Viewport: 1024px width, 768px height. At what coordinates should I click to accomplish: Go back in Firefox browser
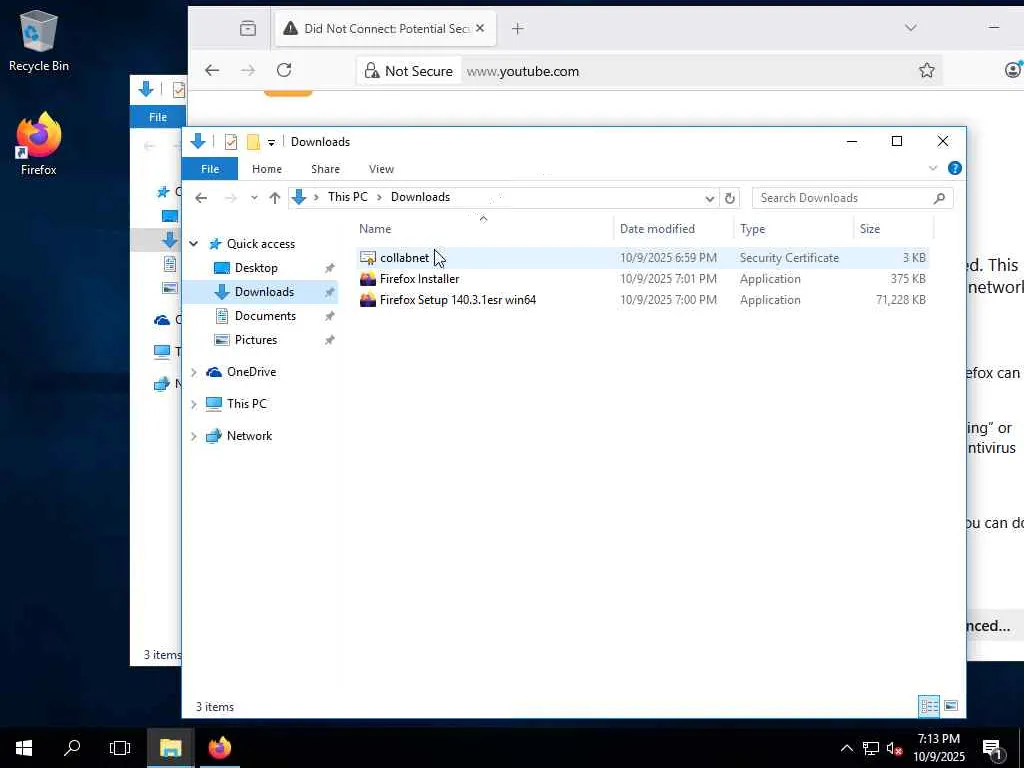pyautogui.click(x=212, y=71)
